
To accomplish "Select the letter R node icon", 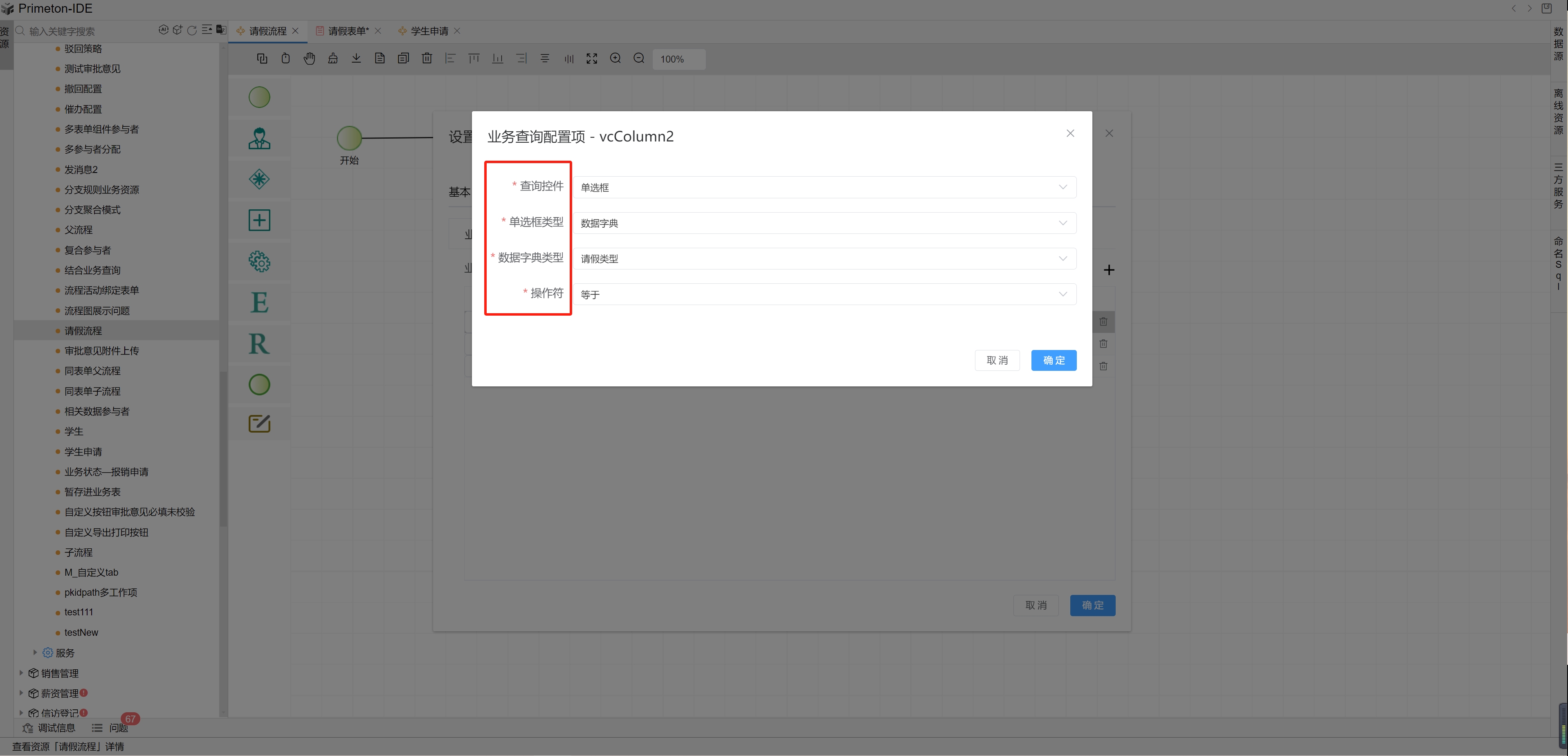I will click(x=259, y=344).
